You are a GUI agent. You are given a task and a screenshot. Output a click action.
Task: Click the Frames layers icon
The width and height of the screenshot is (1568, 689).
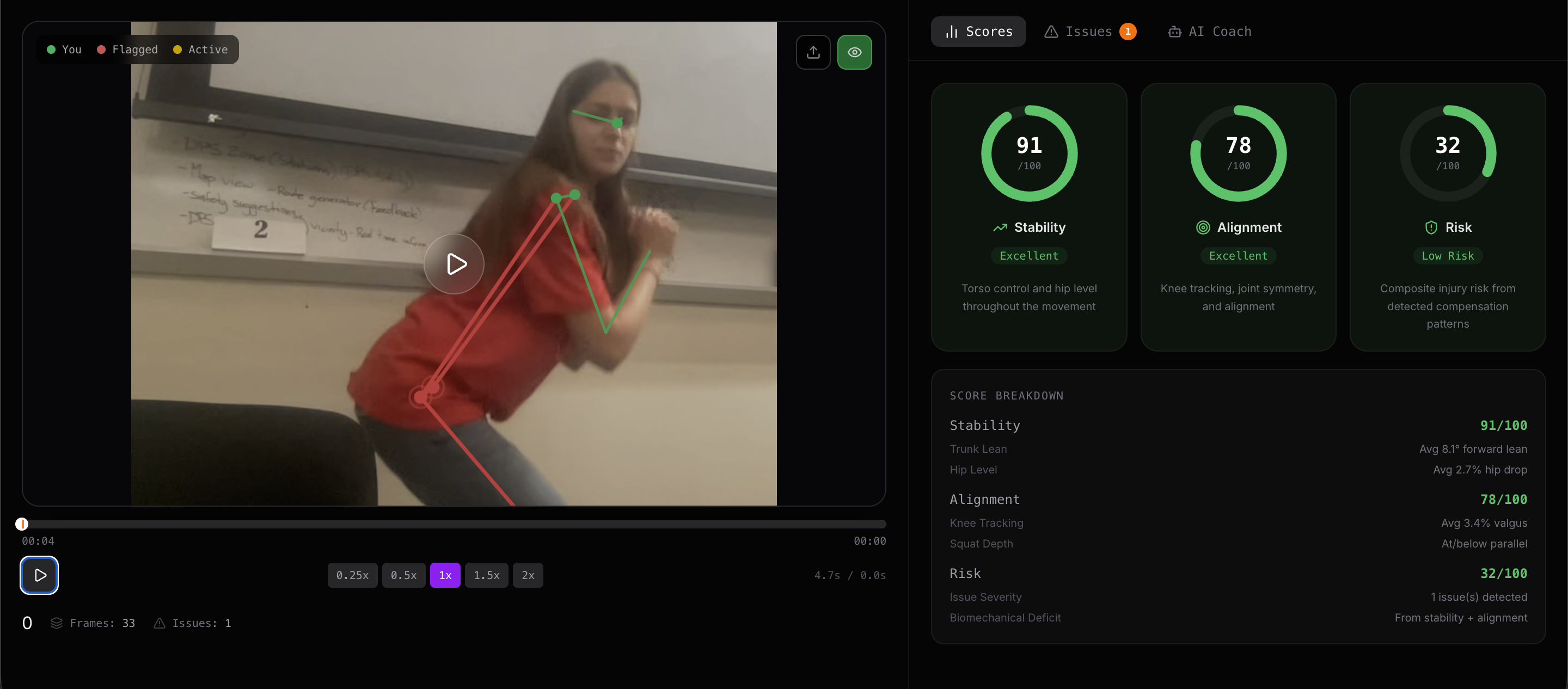(57, 623)
